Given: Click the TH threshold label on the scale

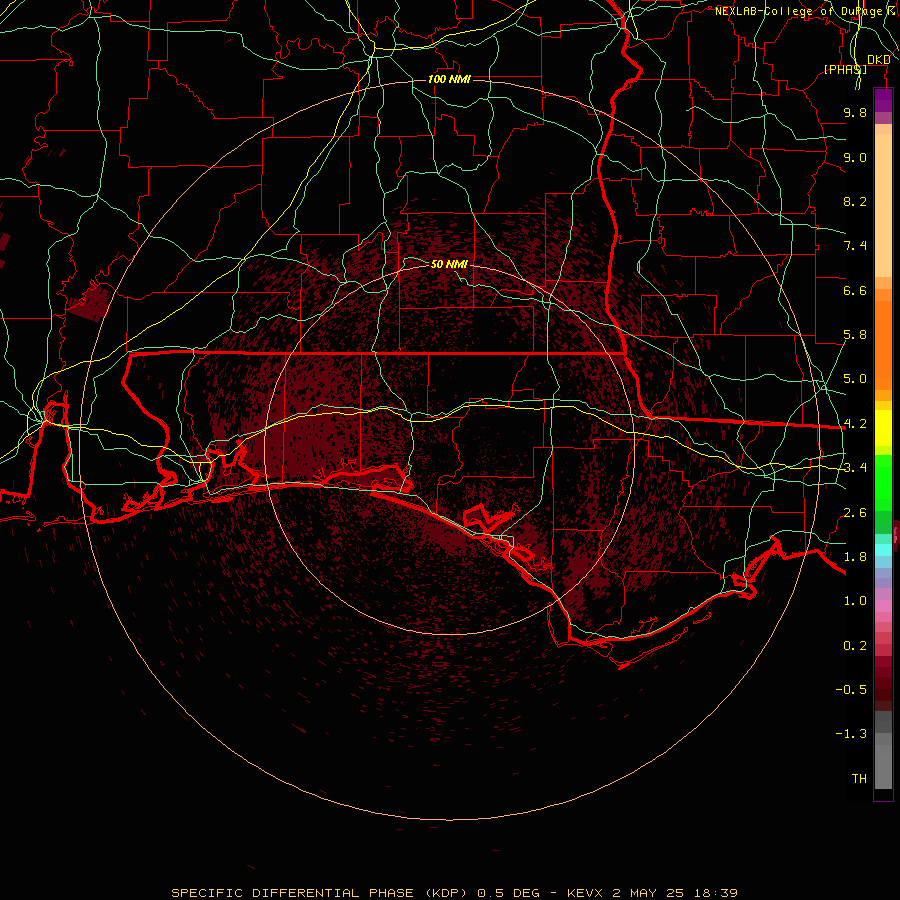Looking at the screenshot, I should point(859,779).
